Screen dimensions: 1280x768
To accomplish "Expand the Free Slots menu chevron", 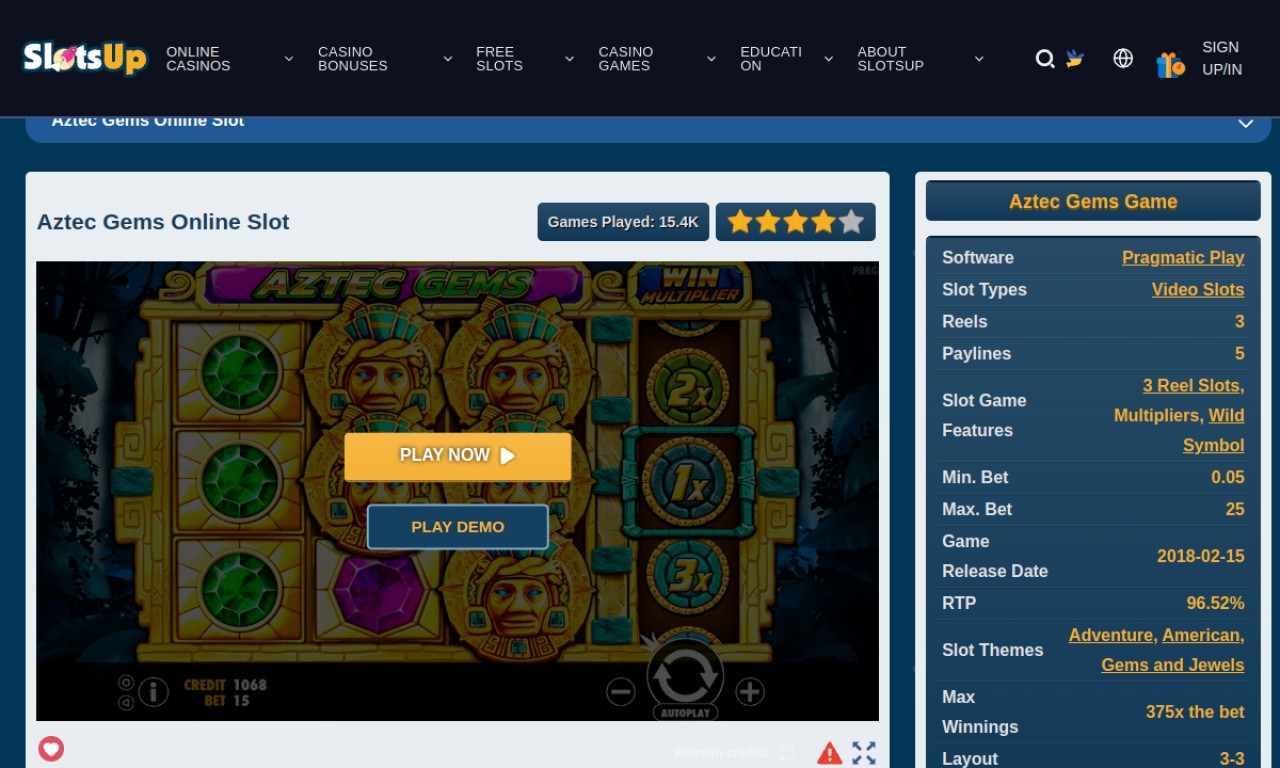I will (569, 59).
